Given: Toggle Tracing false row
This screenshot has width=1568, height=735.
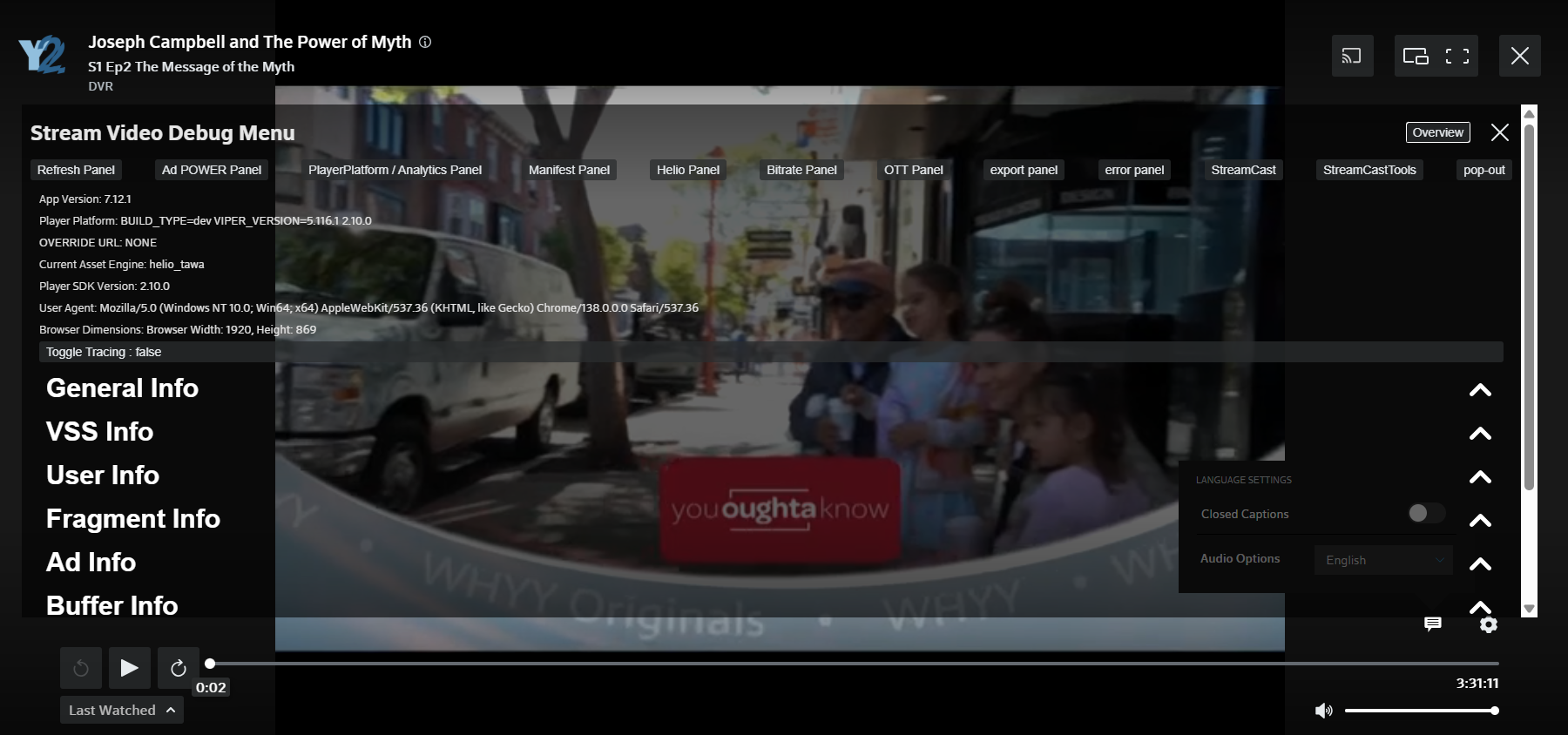Looking at the screenshot, I should (771, 352).
